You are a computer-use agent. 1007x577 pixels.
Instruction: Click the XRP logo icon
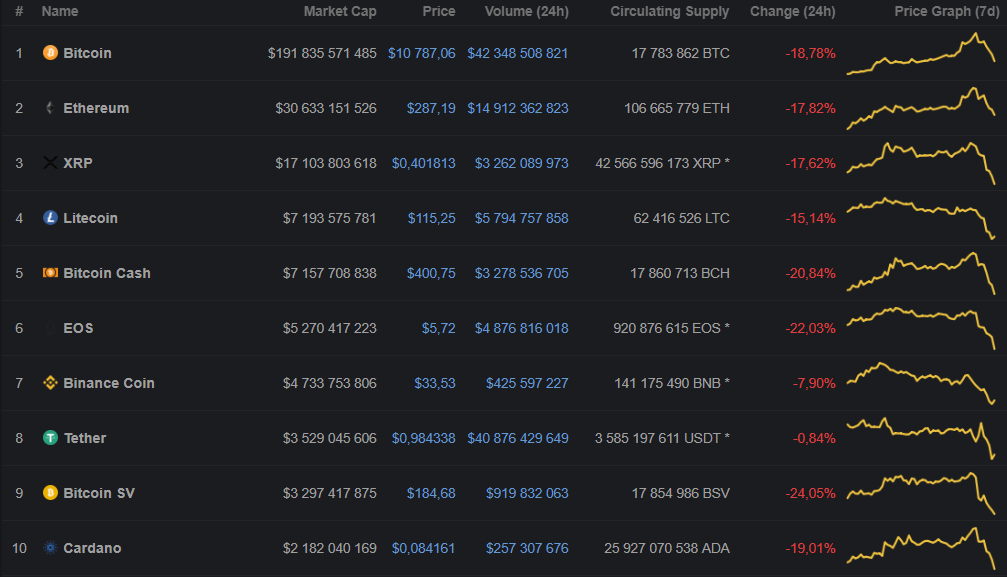50,163
